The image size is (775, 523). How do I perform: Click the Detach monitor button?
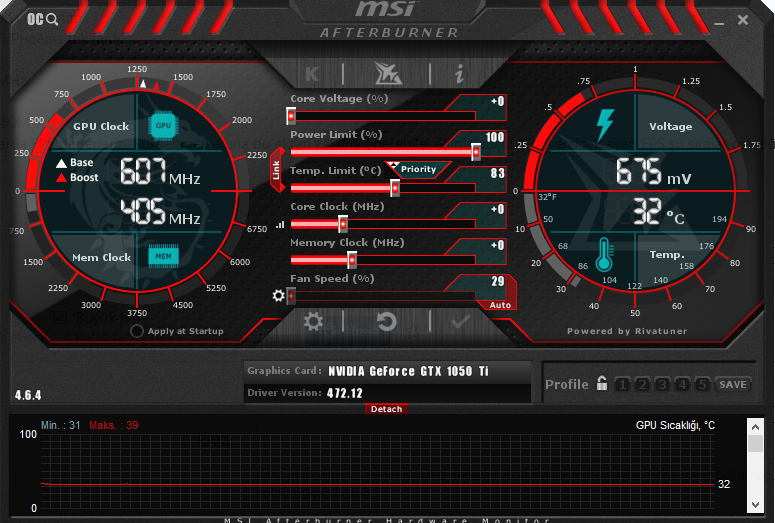click(x=387, y=409)
